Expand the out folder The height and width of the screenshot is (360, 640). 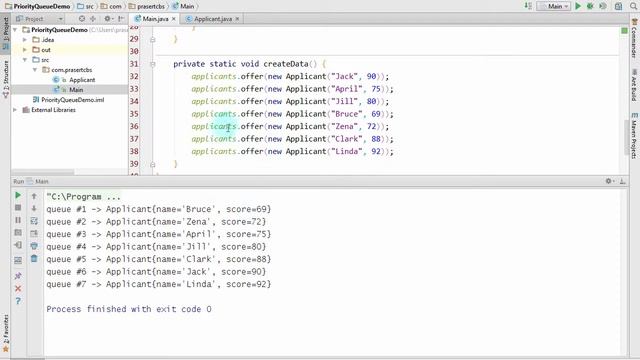click(x=25, y=50)
